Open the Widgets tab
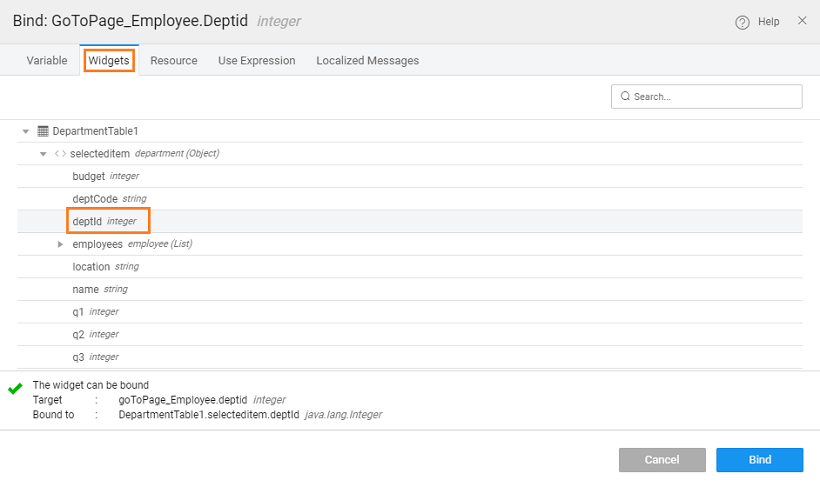The height and width of the screenshot is (487, 820). (x=109, y=61)
